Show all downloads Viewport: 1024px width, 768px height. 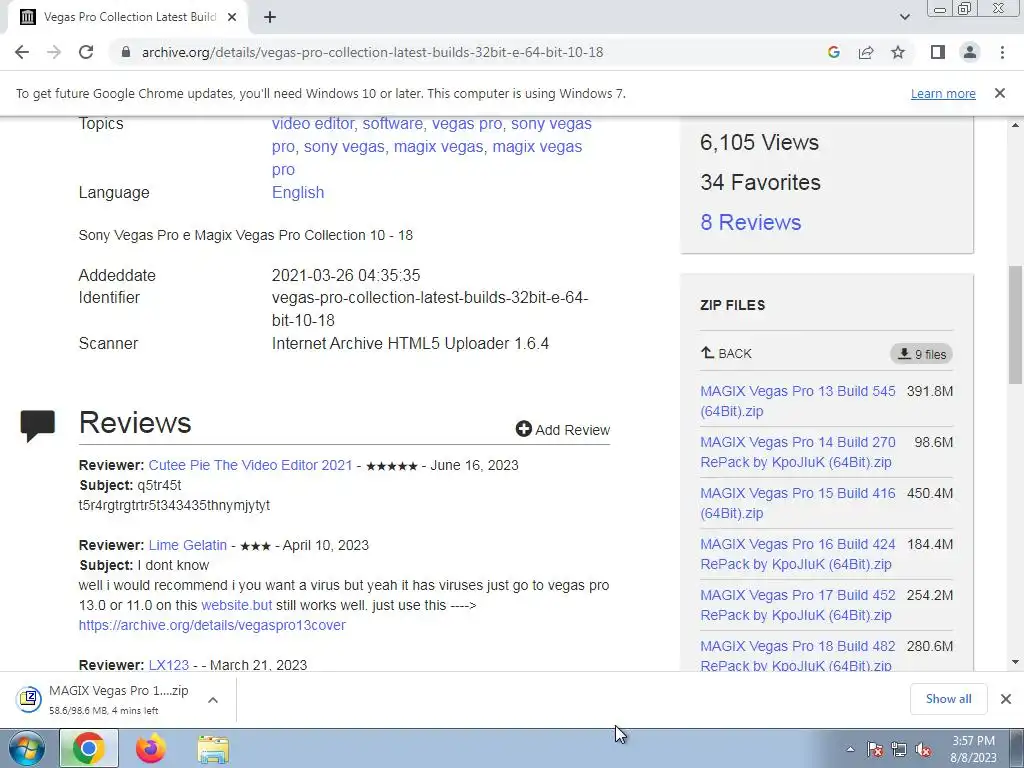tap(948, 699)
